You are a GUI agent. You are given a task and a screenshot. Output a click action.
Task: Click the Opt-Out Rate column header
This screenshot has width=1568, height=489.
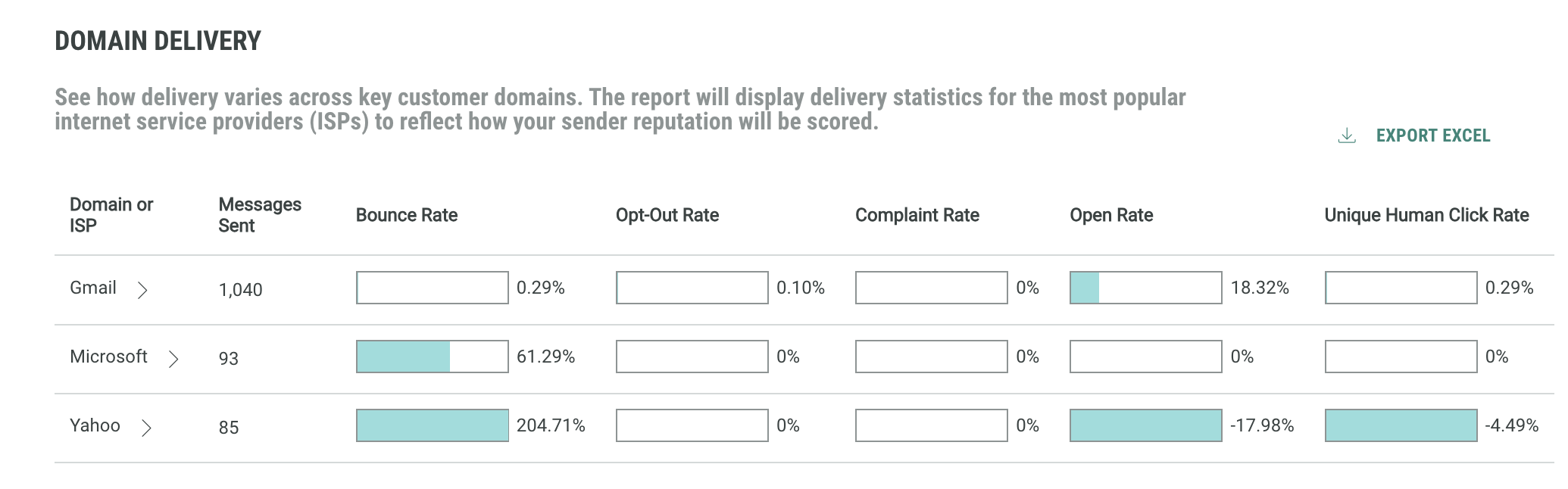coord(667,215)
